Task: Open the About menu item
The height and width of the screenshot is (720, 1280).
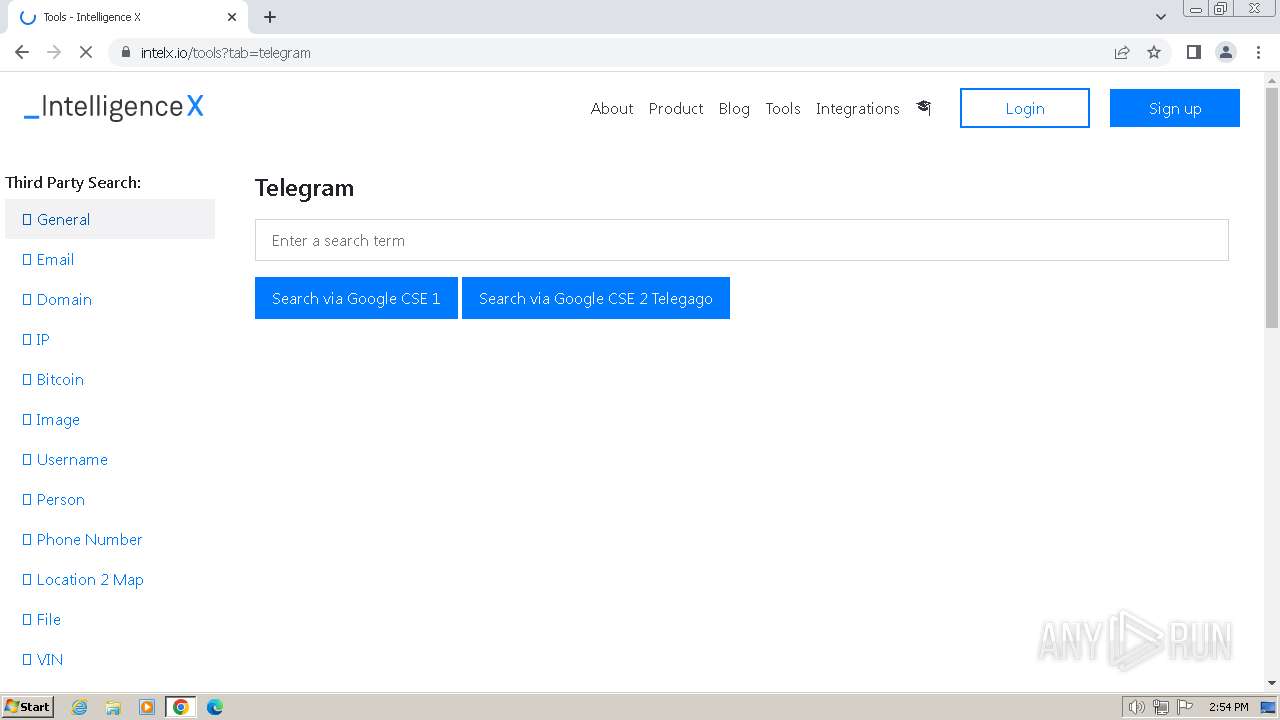Action: [x=612, y=108]
